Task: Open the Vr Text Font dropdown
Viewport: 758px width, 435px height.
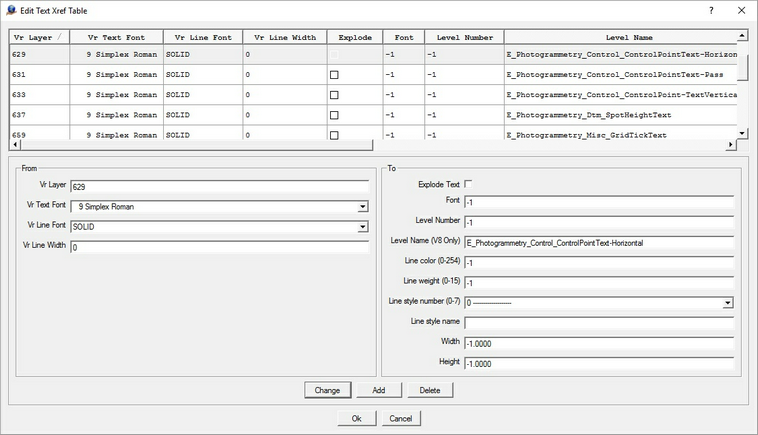Action: (362, 207)
